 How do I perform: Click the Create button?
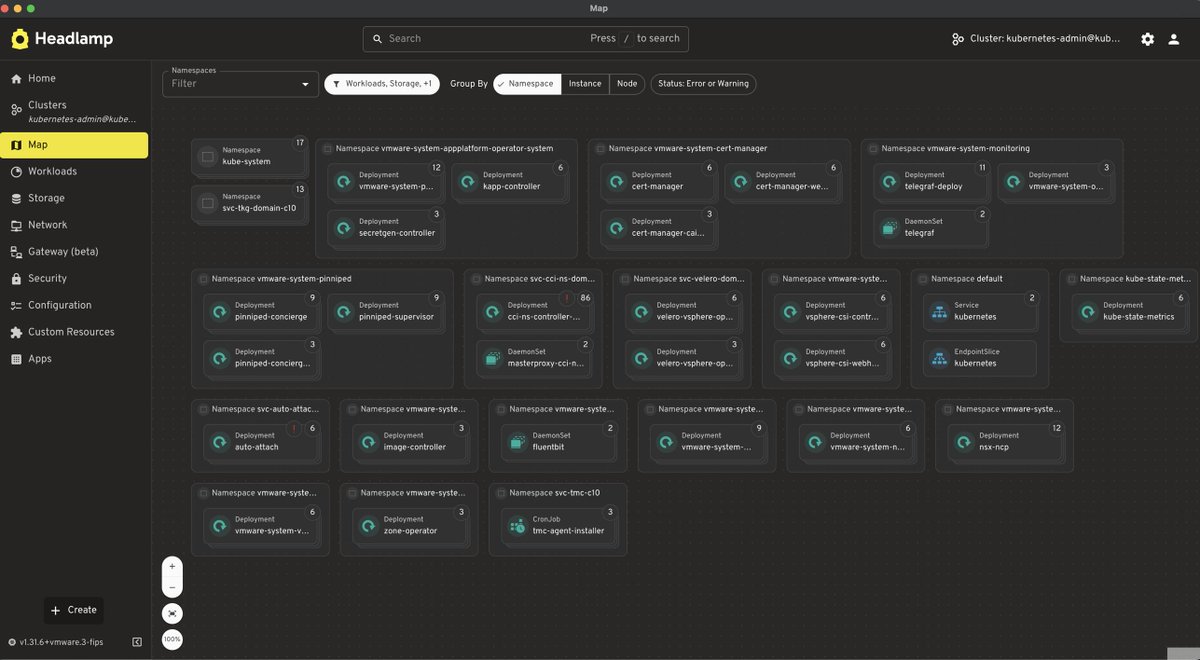(x=73, y=610)
